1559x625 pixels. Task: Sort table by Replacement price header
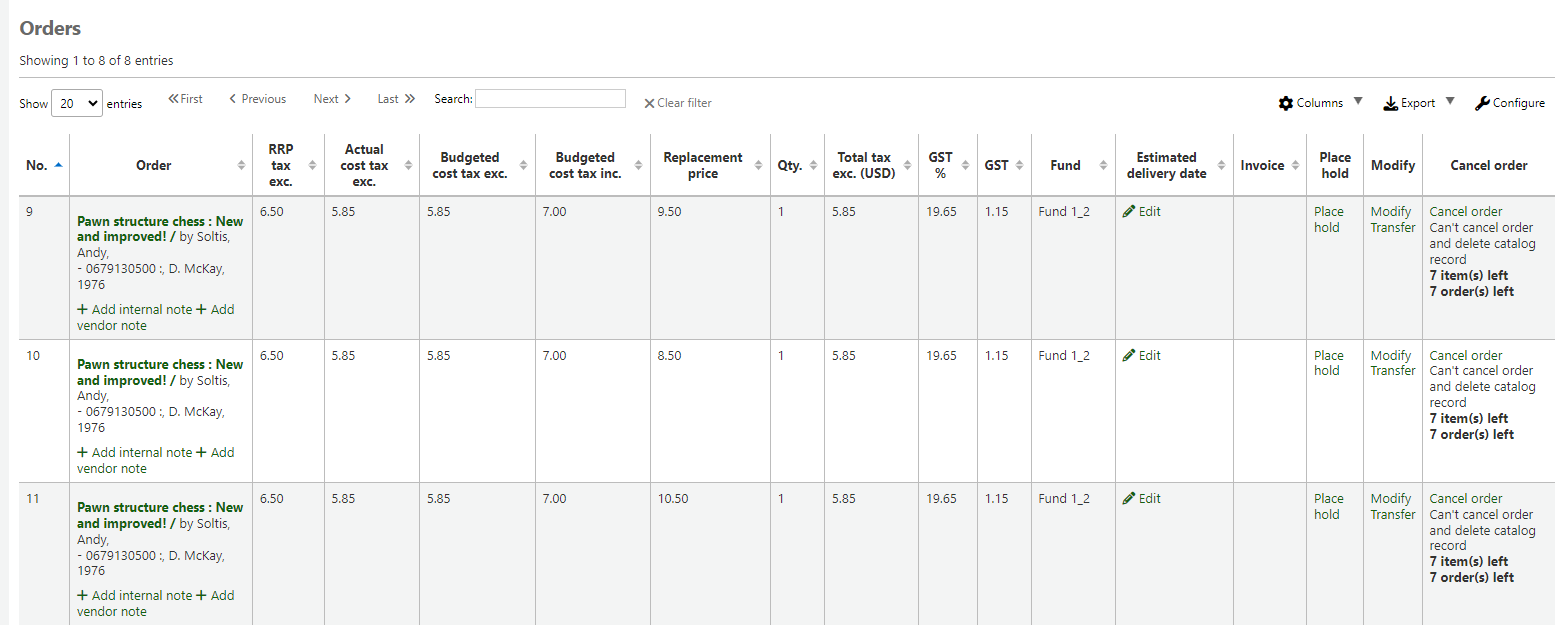click(702, 165)
